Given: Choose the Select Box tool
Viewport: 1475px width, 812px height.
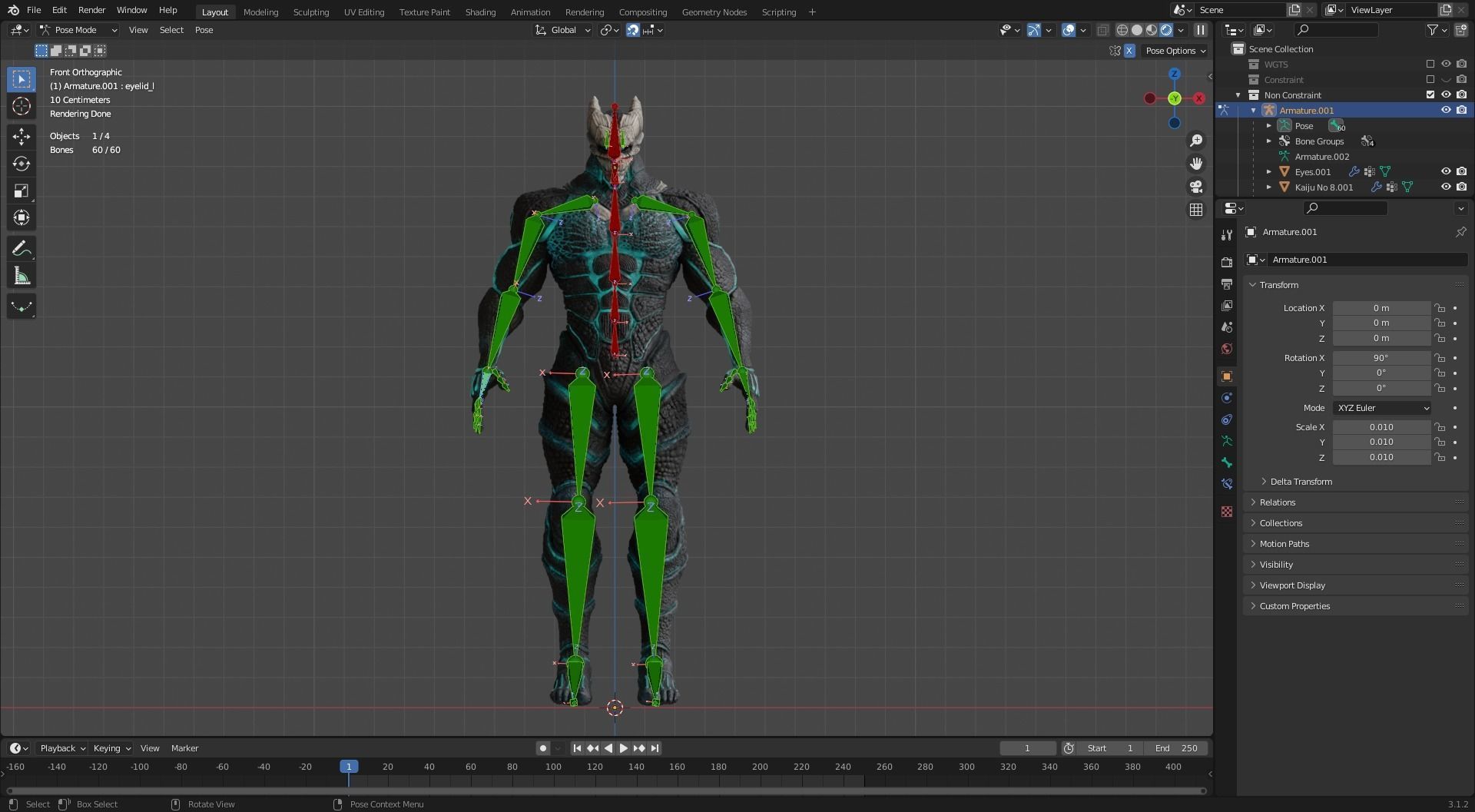Looking at the screenshot, I should point(22,79).
